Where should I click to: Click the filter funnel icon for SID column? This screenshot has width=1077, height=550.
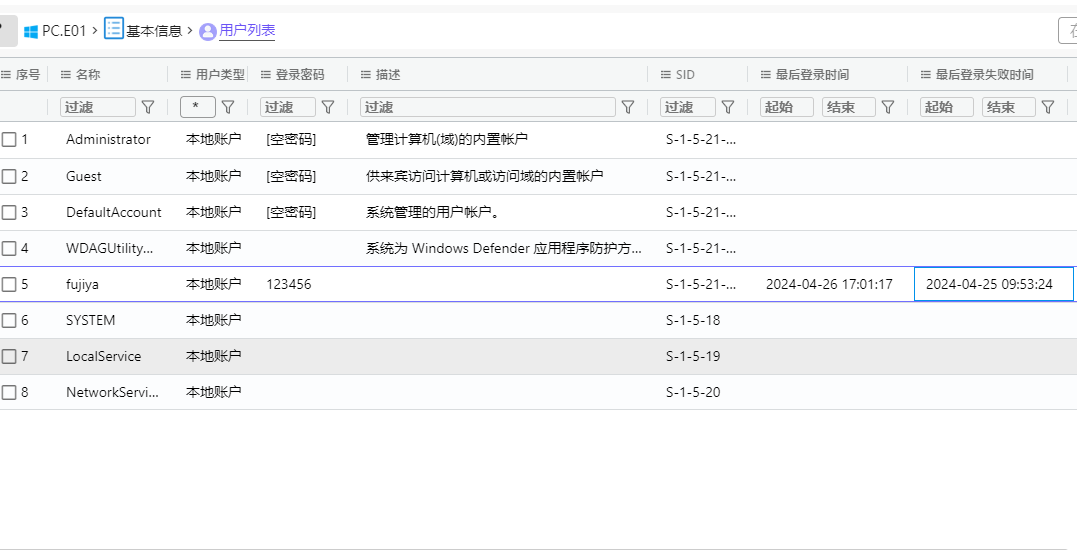coord(728,107)
